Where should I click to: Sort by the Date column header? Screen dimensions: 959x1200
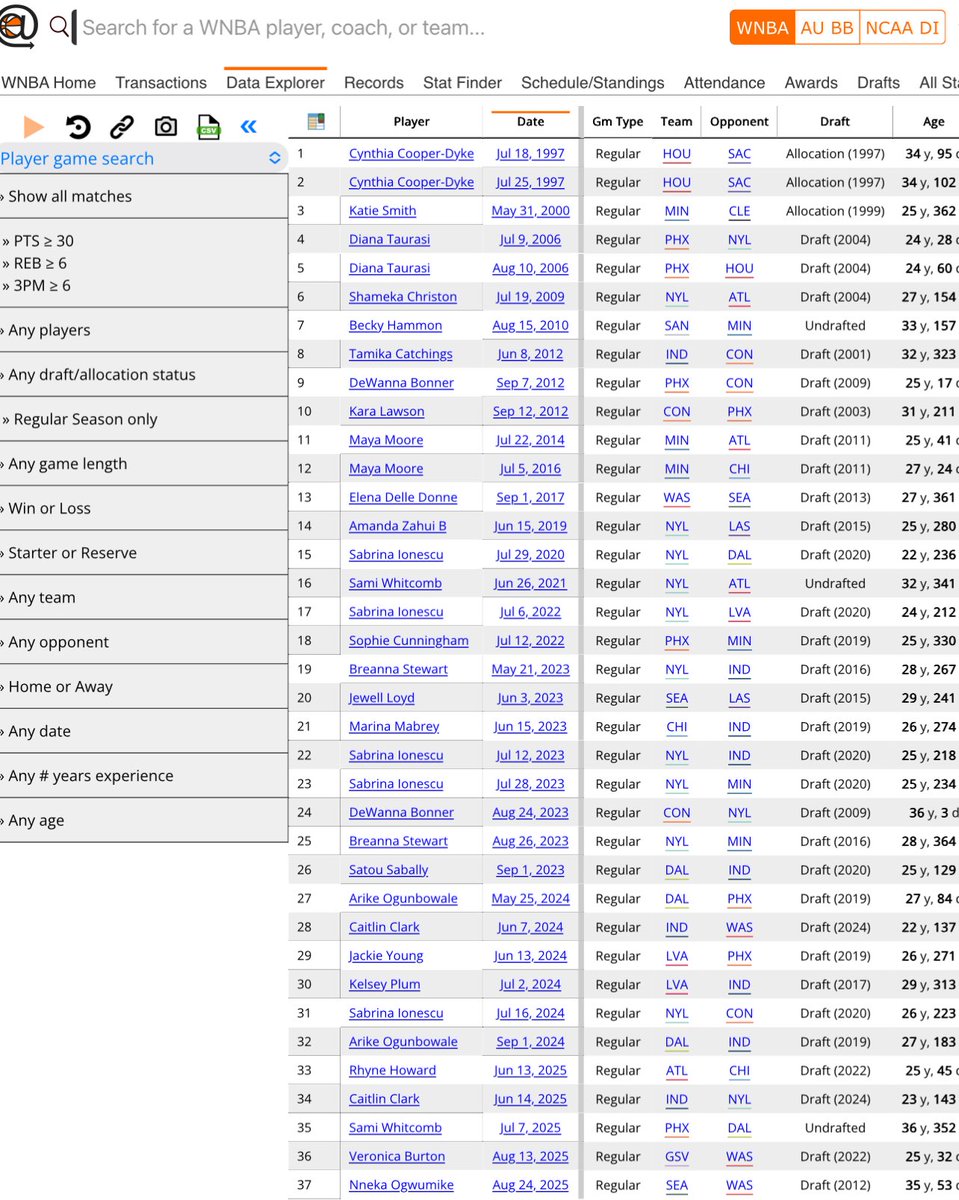pyautogui.click(x=530, y=122)
